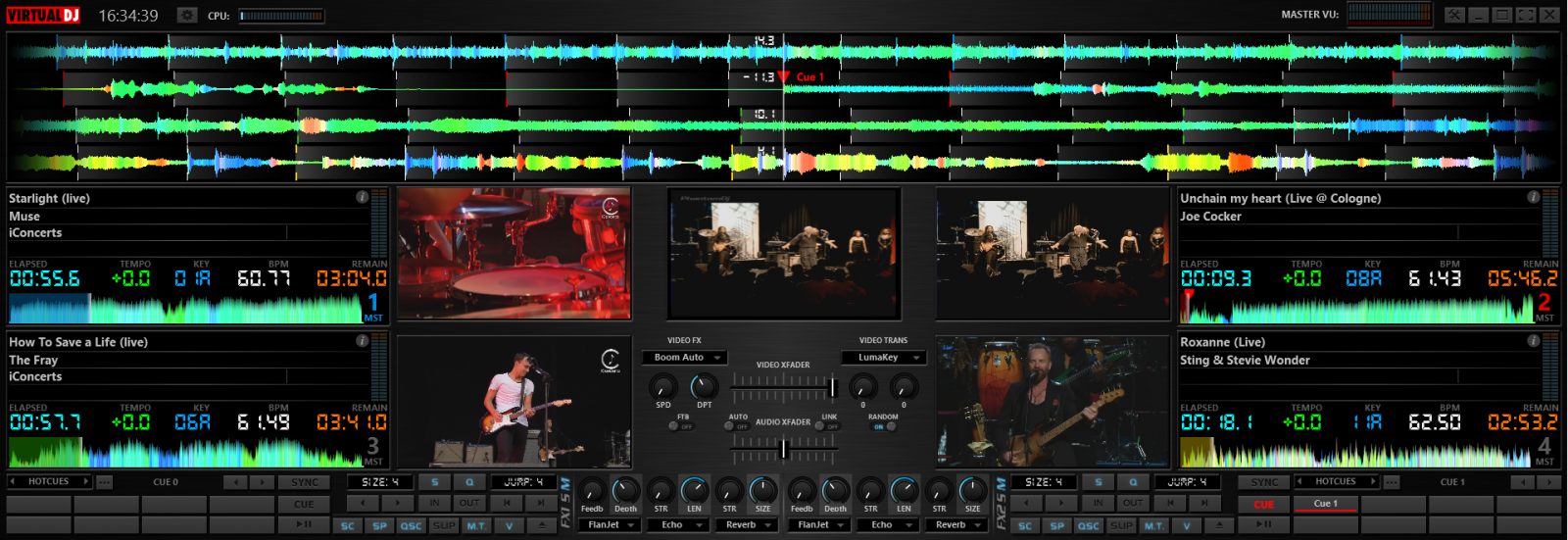This screenshot has height=540, width=1568.
Task: Click left deck loop IN button
Action: [x=434, y=503]
